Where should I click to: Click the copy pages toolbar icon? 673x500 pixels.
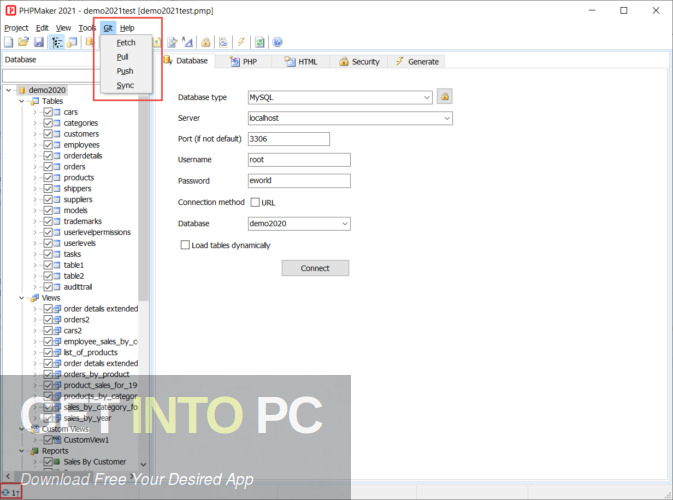pos(223,42)
